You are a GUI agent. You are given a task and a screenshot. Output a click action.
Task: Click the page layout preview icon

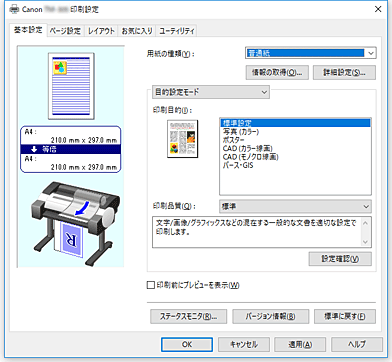pyautogui.click(x=71, y=86)
